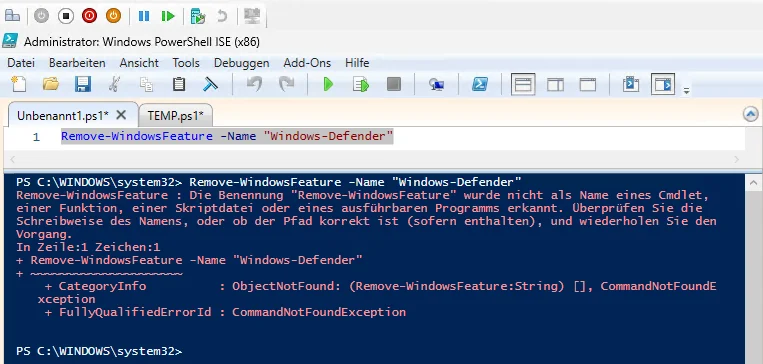The width and height of the screenshot is (763, 364).
Task: Start PowerShell in separate window icon
Action: [479, 84]
